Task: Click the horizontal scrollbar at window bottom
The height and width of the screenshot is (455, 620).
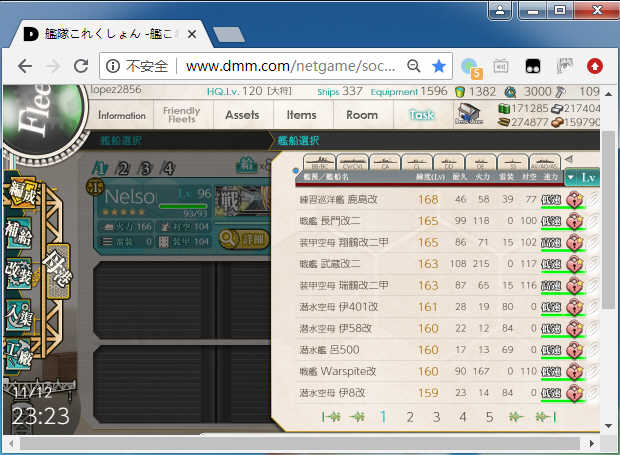Action: [x=300, y=444]
